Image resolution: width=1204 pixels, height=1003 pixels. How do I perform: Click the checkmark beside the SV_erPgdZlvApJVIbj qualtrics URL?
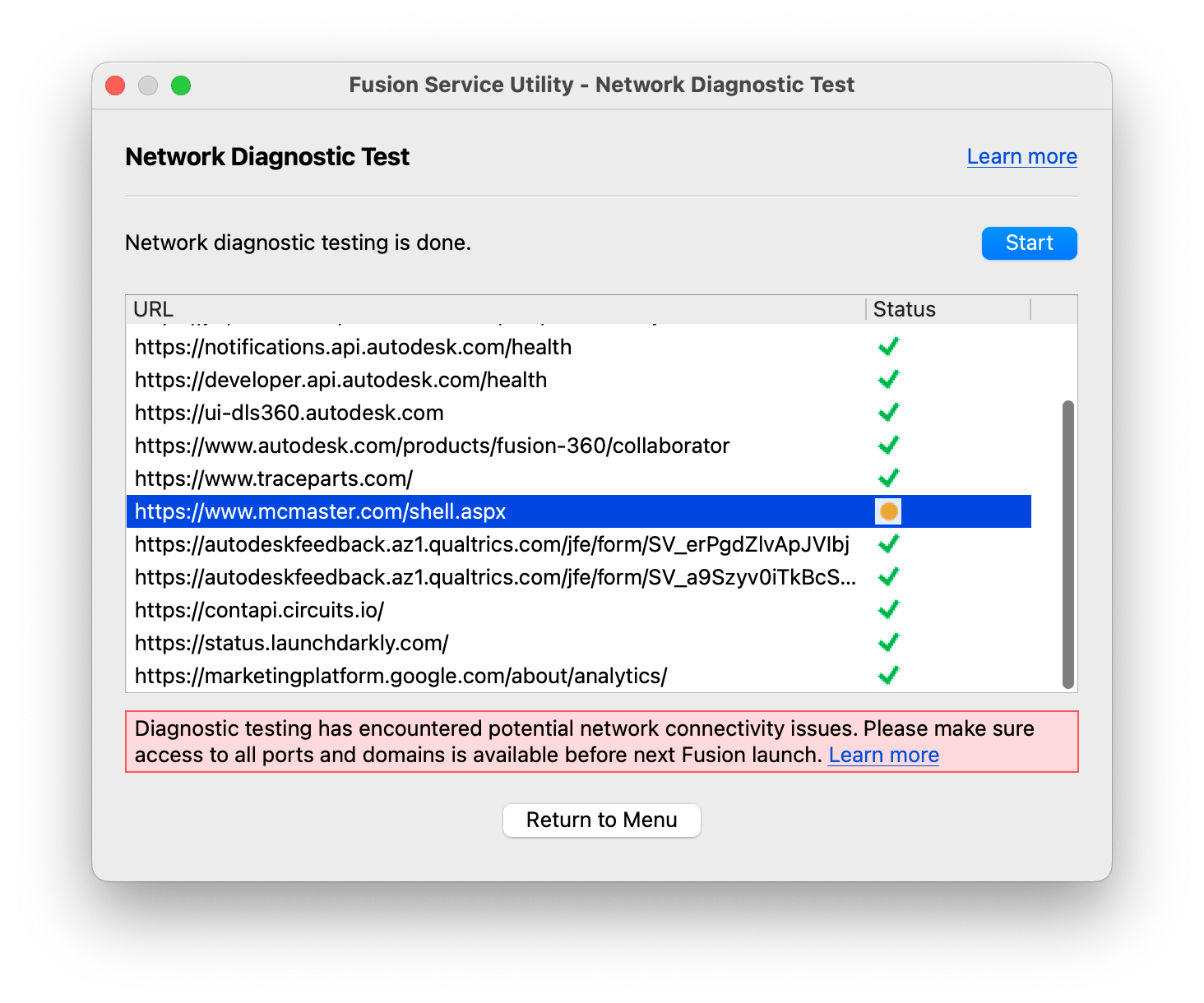coord(888,543)
